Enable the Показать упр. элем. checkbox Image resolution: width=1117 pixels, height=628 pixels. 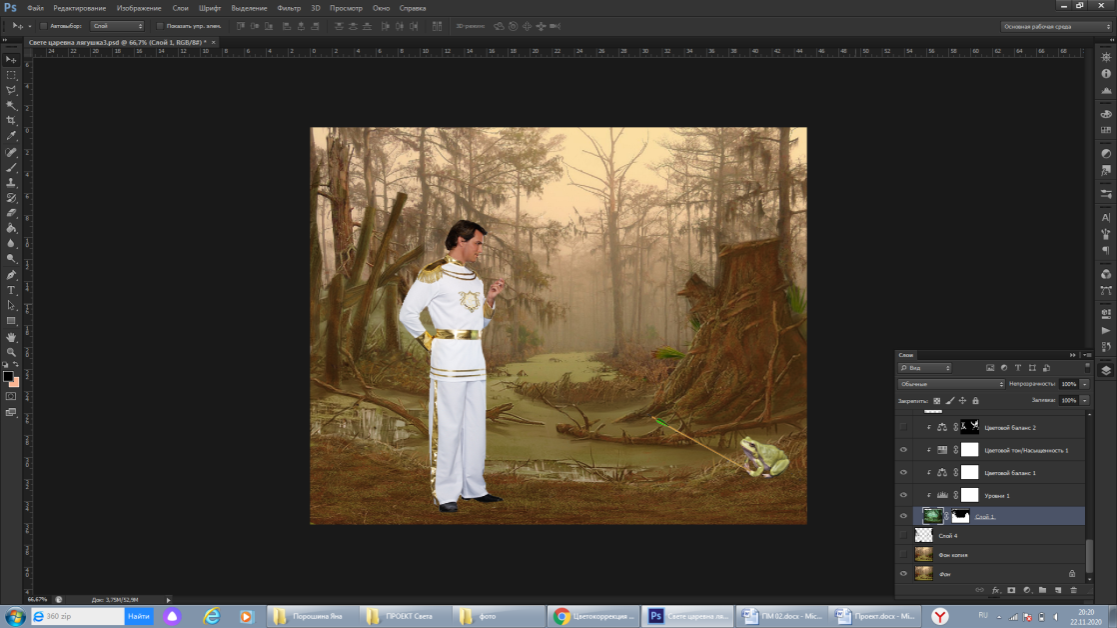click(x=160, y=26)
